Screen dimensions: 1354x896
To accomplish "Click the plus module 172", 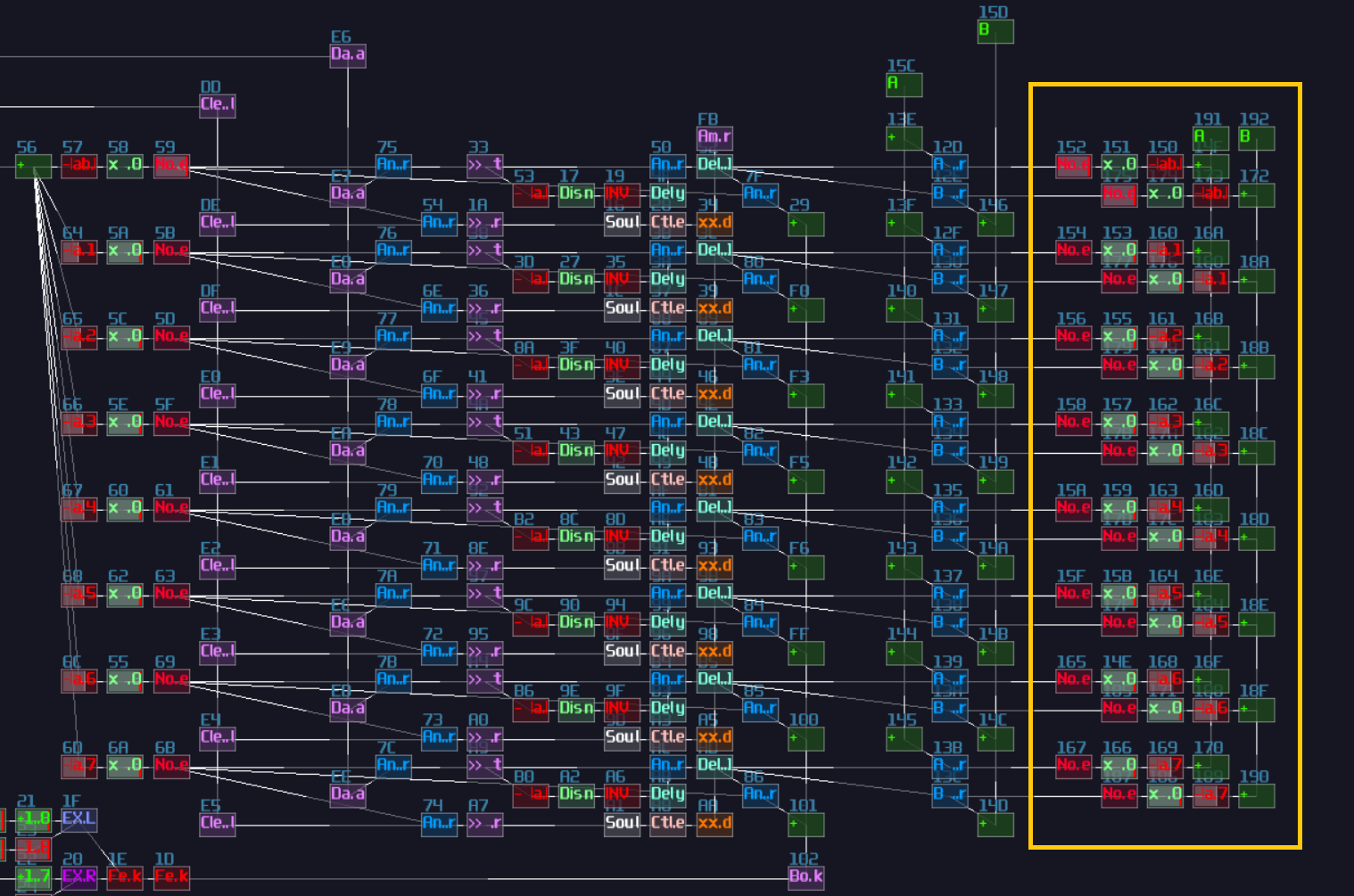I will [1257, 195].
